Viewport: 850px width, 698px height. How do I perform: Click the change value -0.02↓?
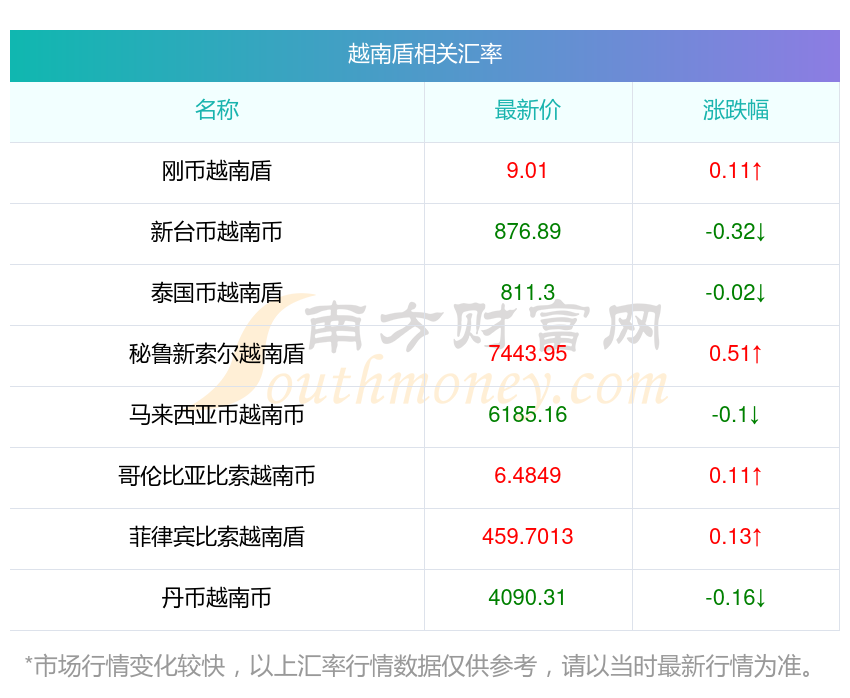(x=736, y=293)
